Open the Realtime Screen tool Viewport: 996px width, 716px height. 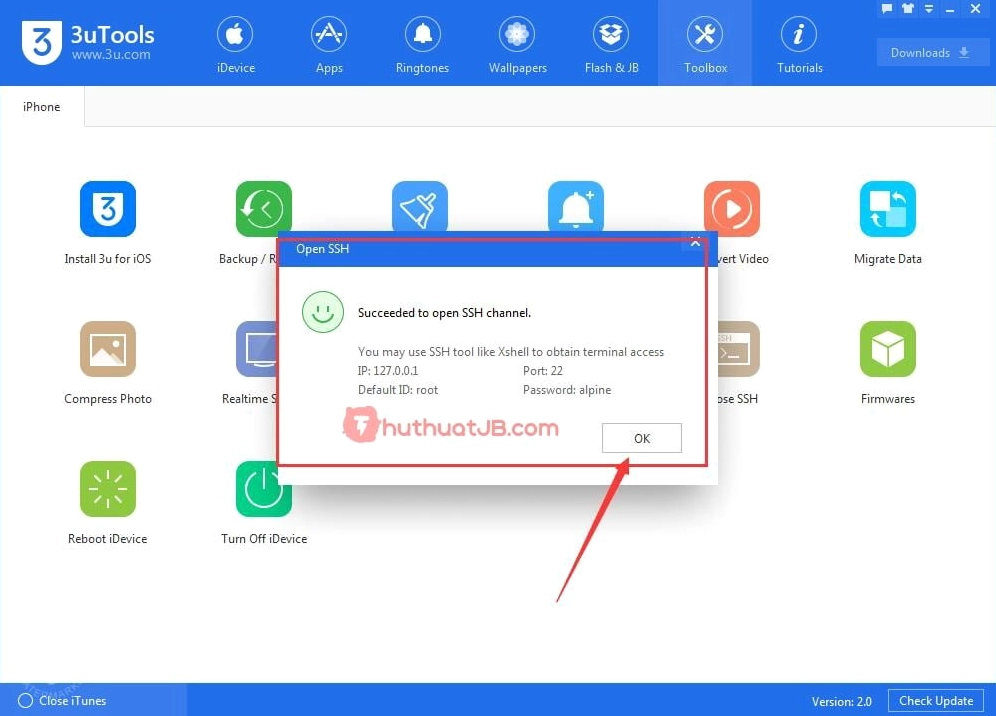(x=256, y=349)
